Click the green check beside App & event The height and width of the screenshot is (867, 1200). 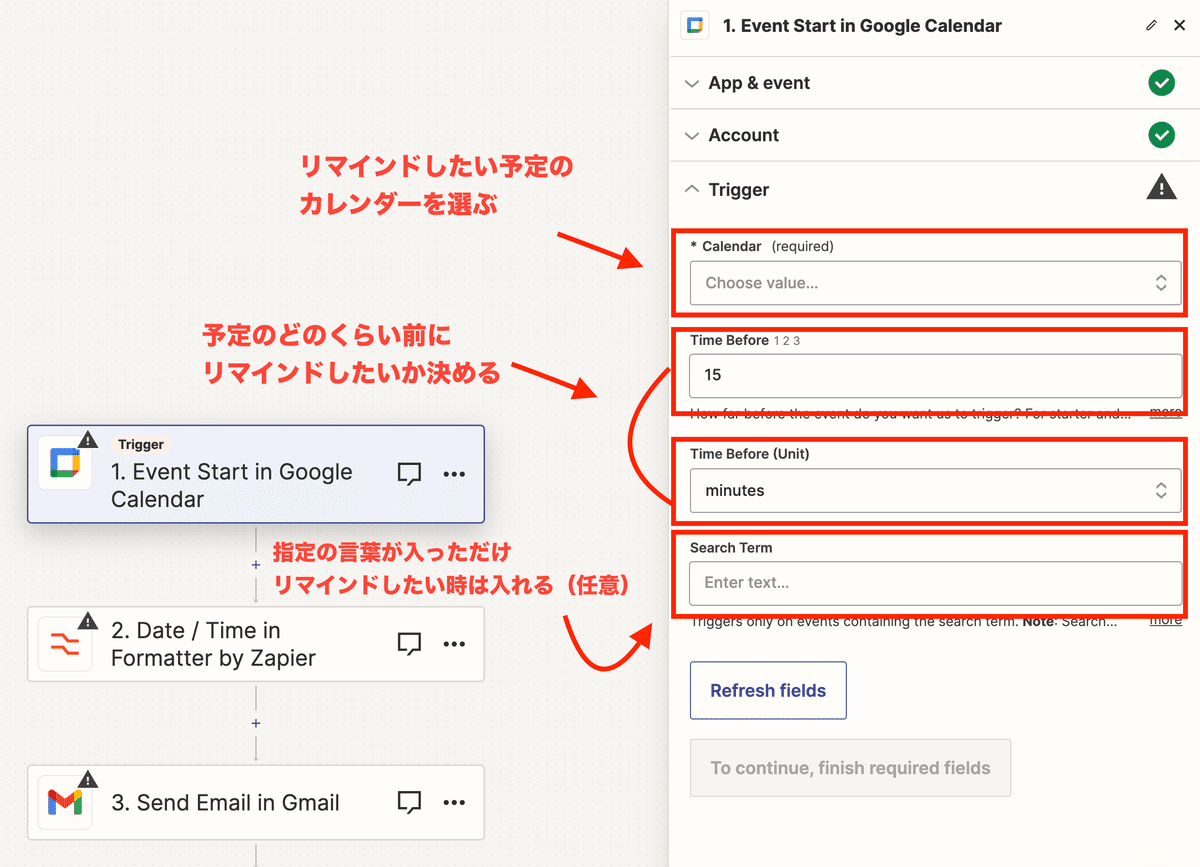tap(1161, 83)
